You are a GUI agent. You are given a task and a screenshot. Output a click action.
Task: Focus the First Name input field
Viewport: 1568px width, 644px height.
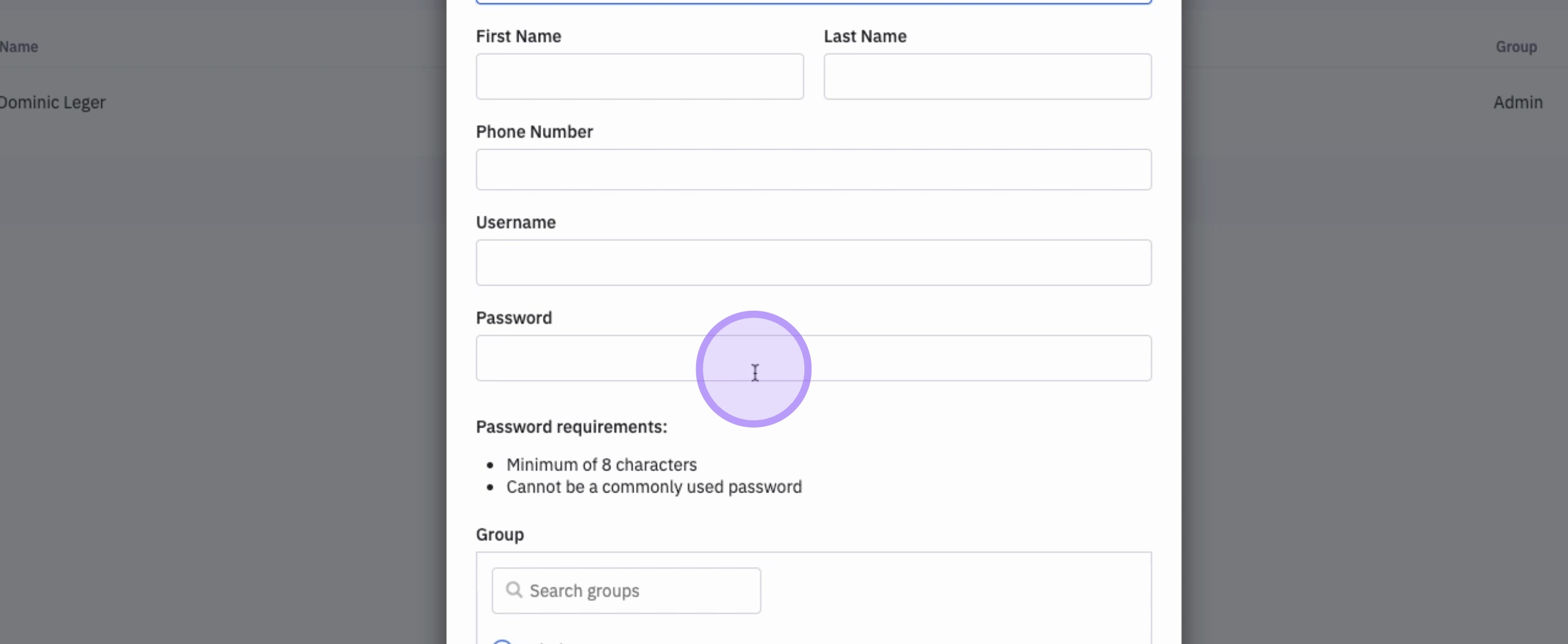coord(639,76)
